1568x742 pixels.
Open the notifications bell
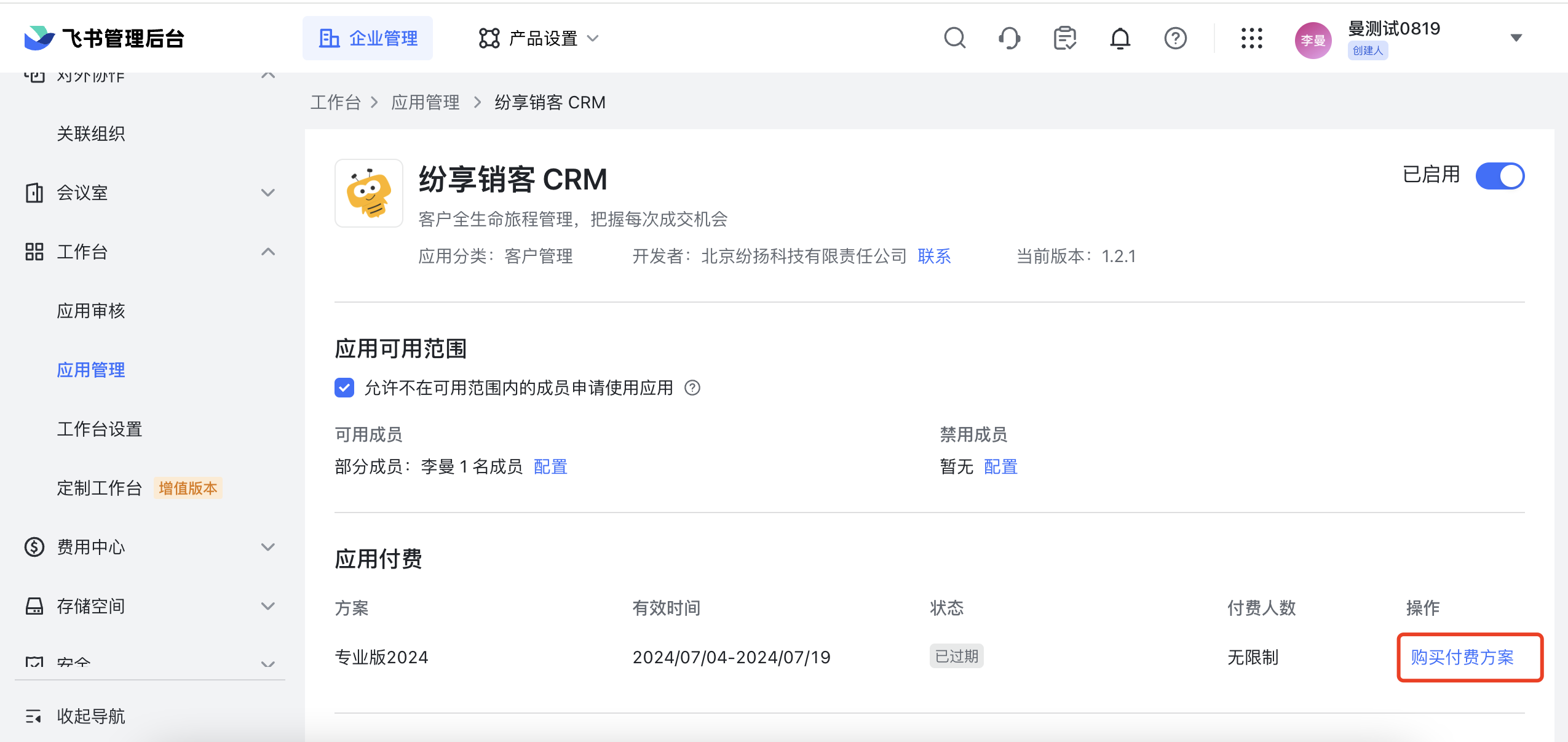point(1120,38)
